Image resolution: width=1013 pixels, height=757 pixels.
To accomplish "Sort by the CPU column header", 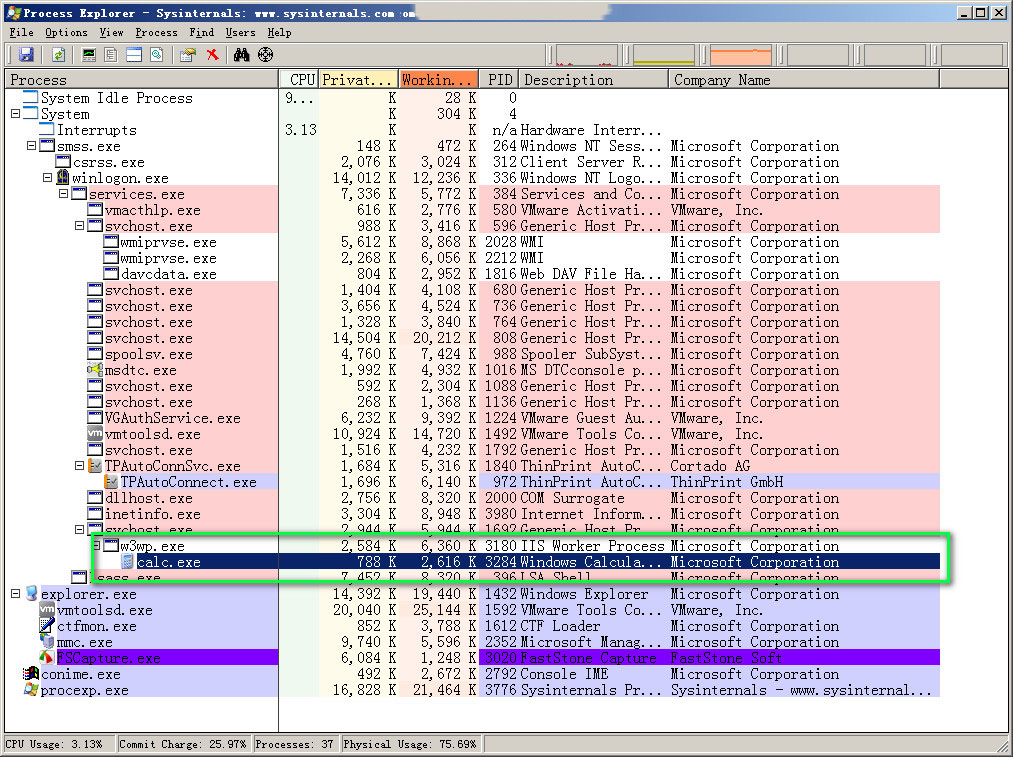I will (x=300, y=79).
